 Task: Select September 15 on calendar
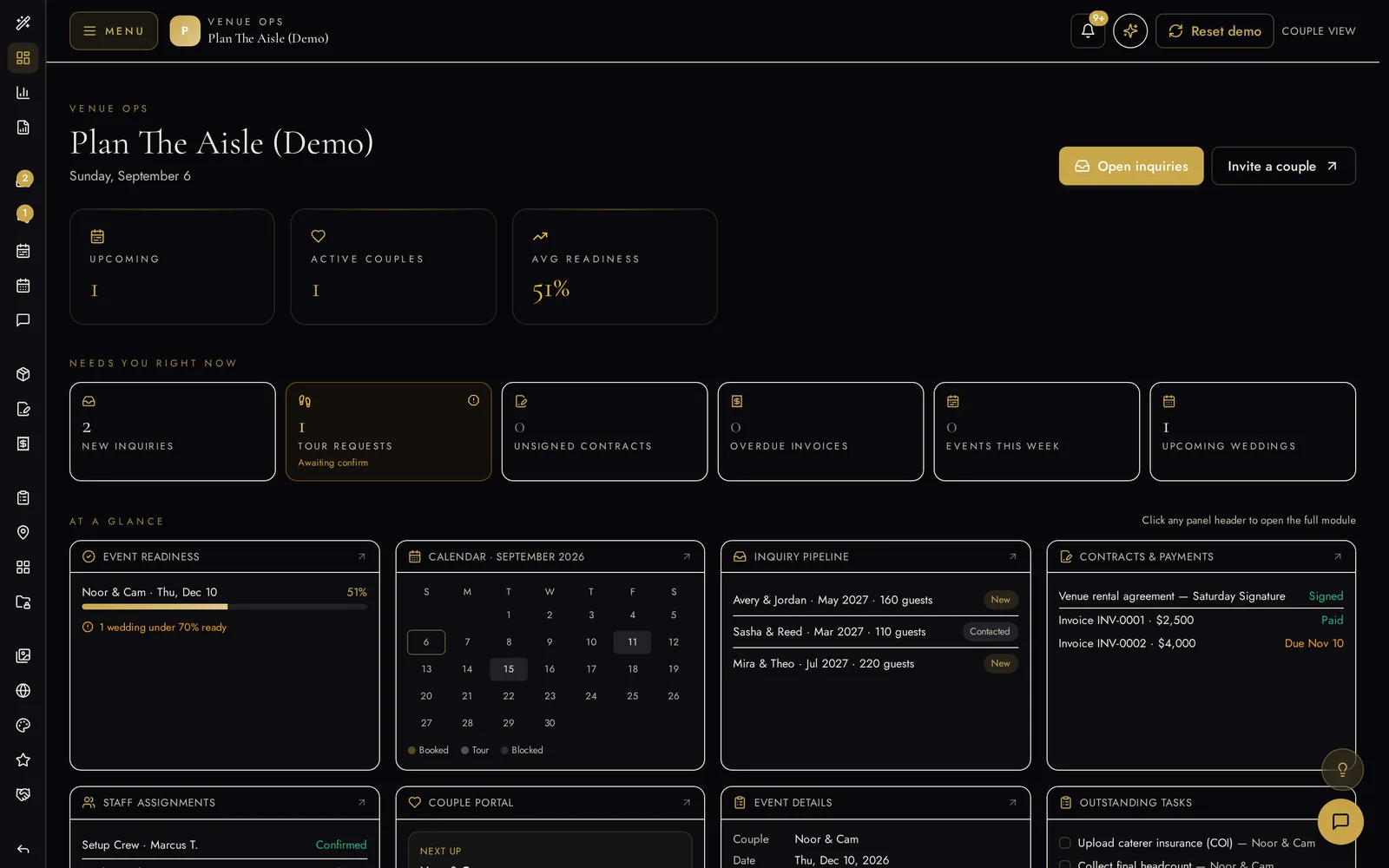[509, 669]
